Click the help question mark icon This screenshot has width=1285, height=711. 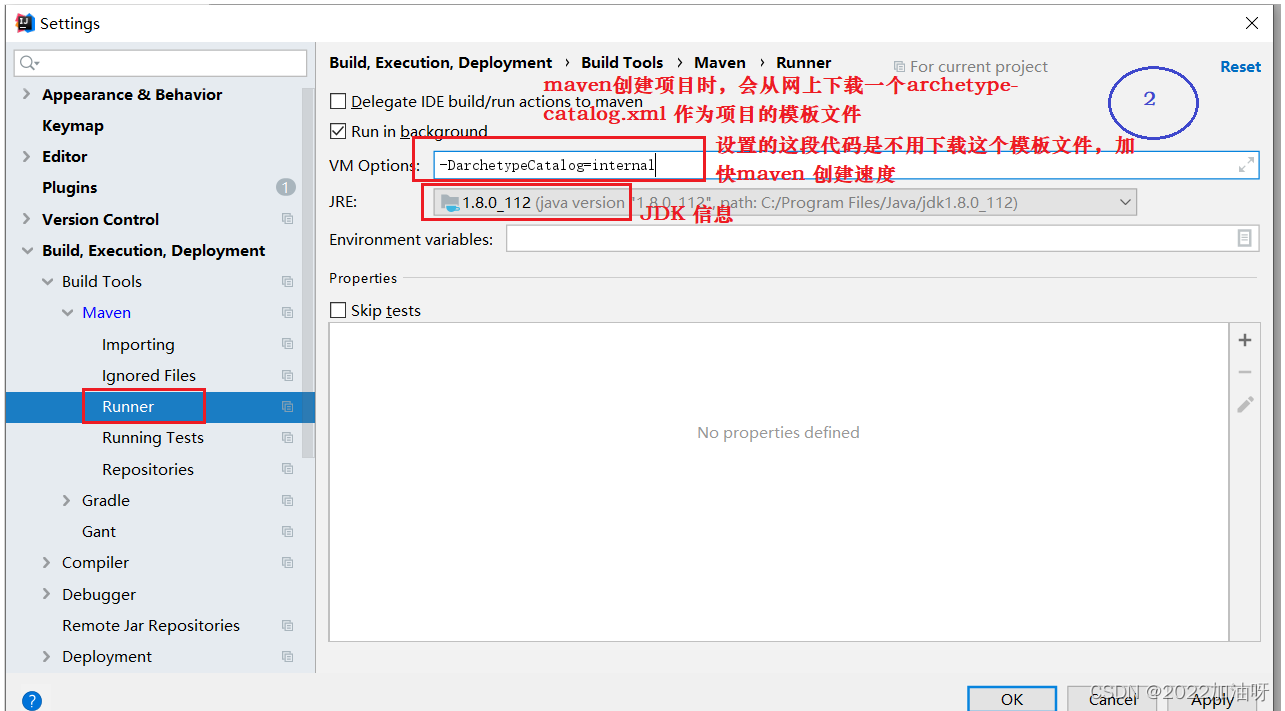point(32,701)
